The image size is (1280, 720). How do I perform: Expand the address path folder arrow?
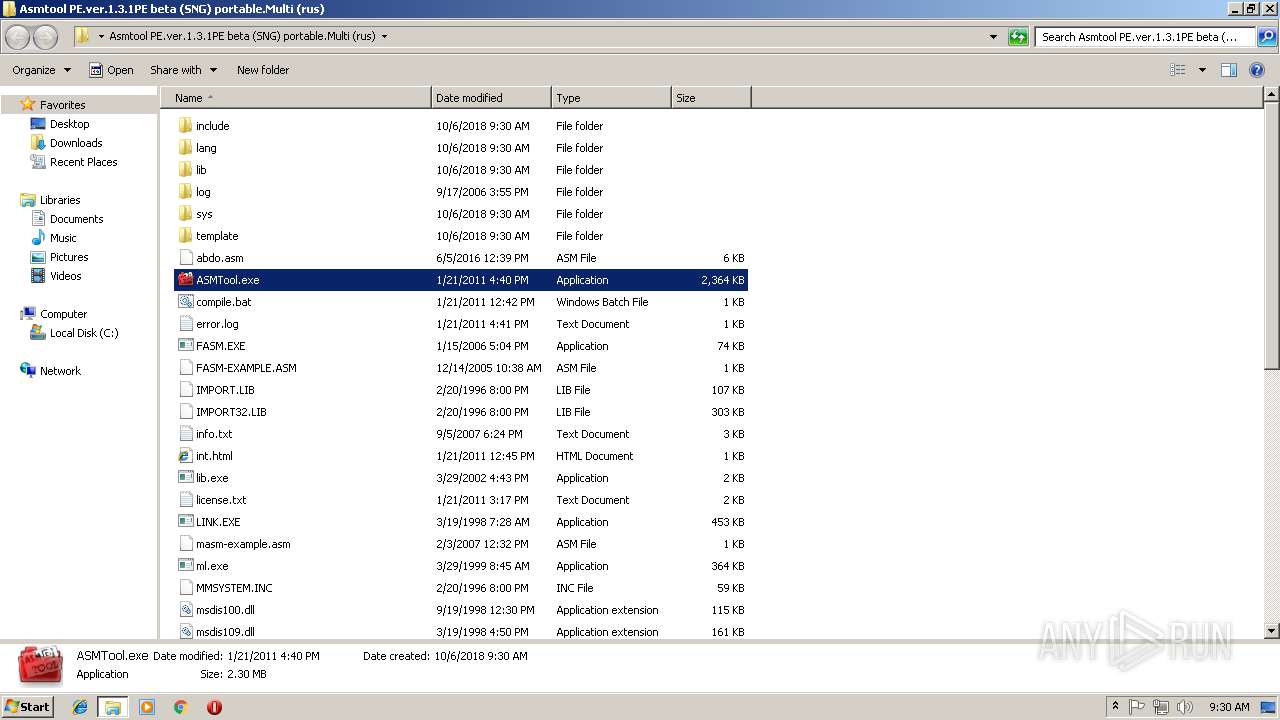[x=384, y=37]
